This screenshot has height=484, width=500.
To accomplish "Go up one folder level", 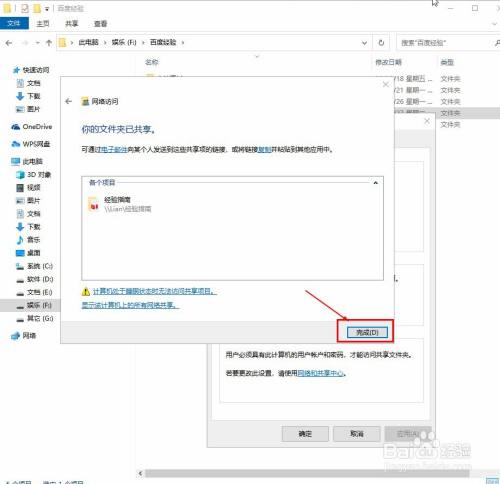I will click(49, 43).
